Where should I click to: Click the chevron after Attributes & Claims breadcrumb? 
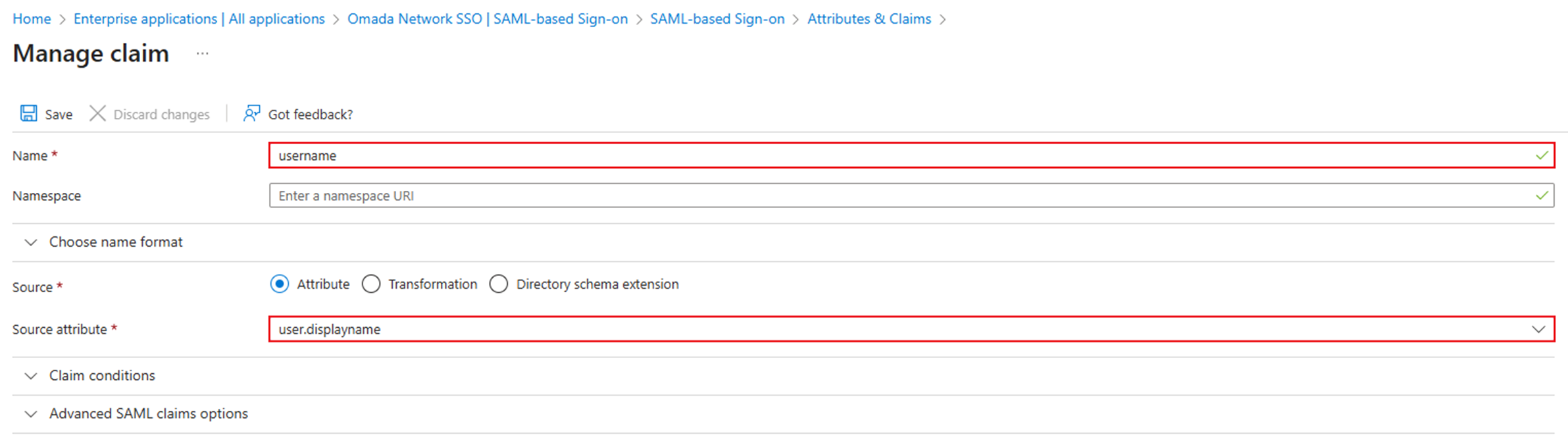(944, 19)
